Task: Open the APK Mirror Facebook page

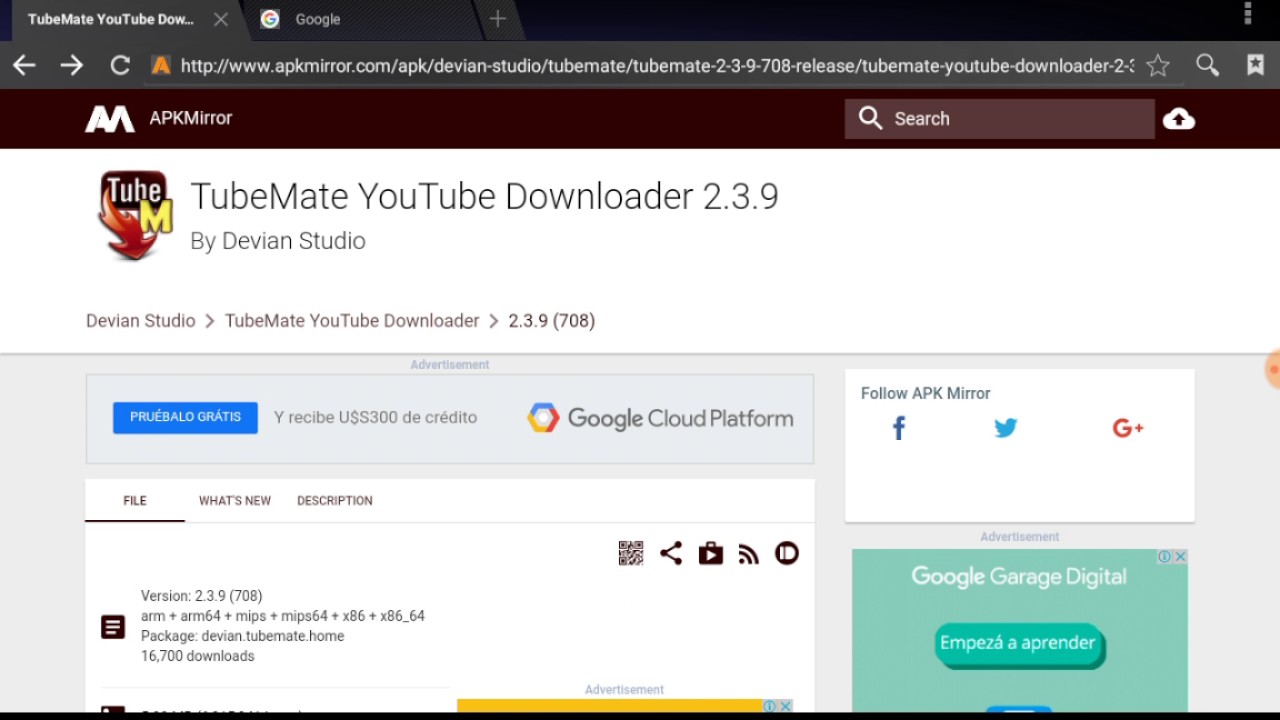Action: click(x=899, y=428)
